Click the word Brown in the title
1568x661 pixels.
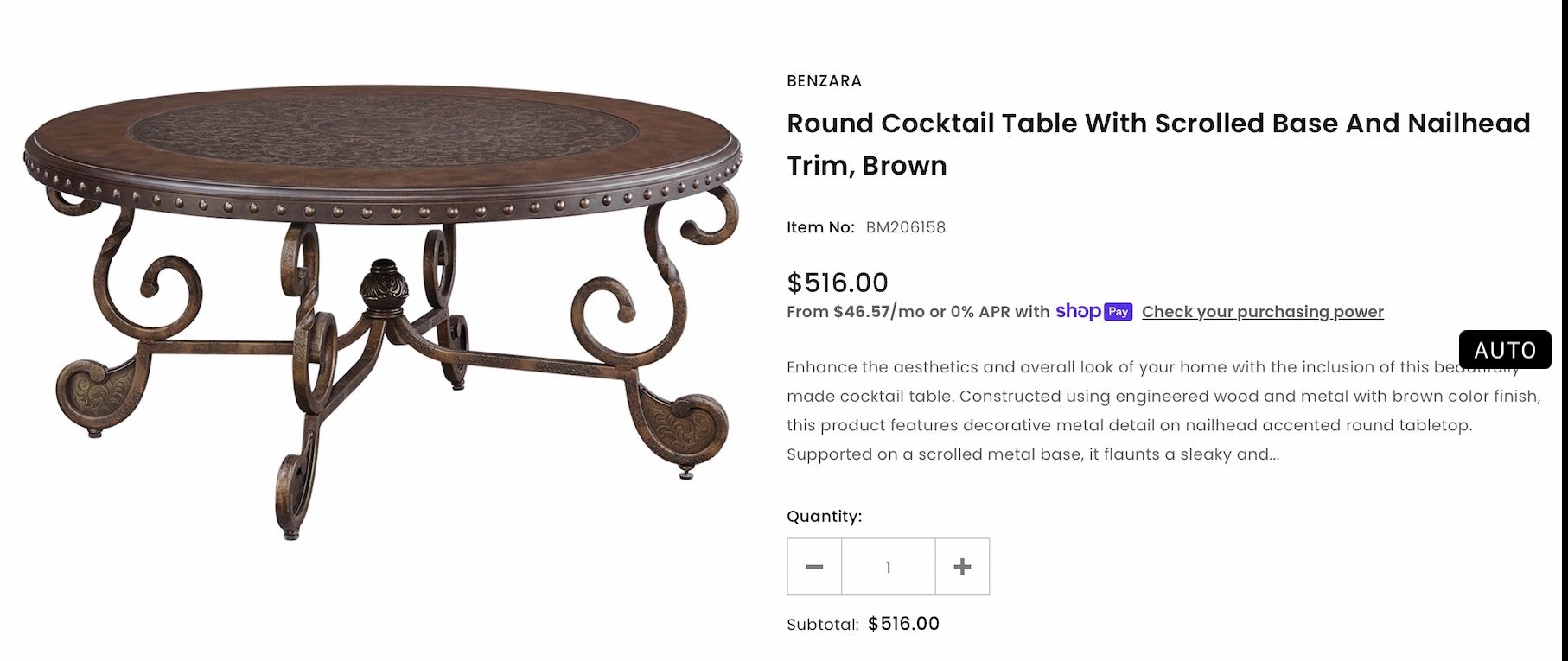click(905, 165)
